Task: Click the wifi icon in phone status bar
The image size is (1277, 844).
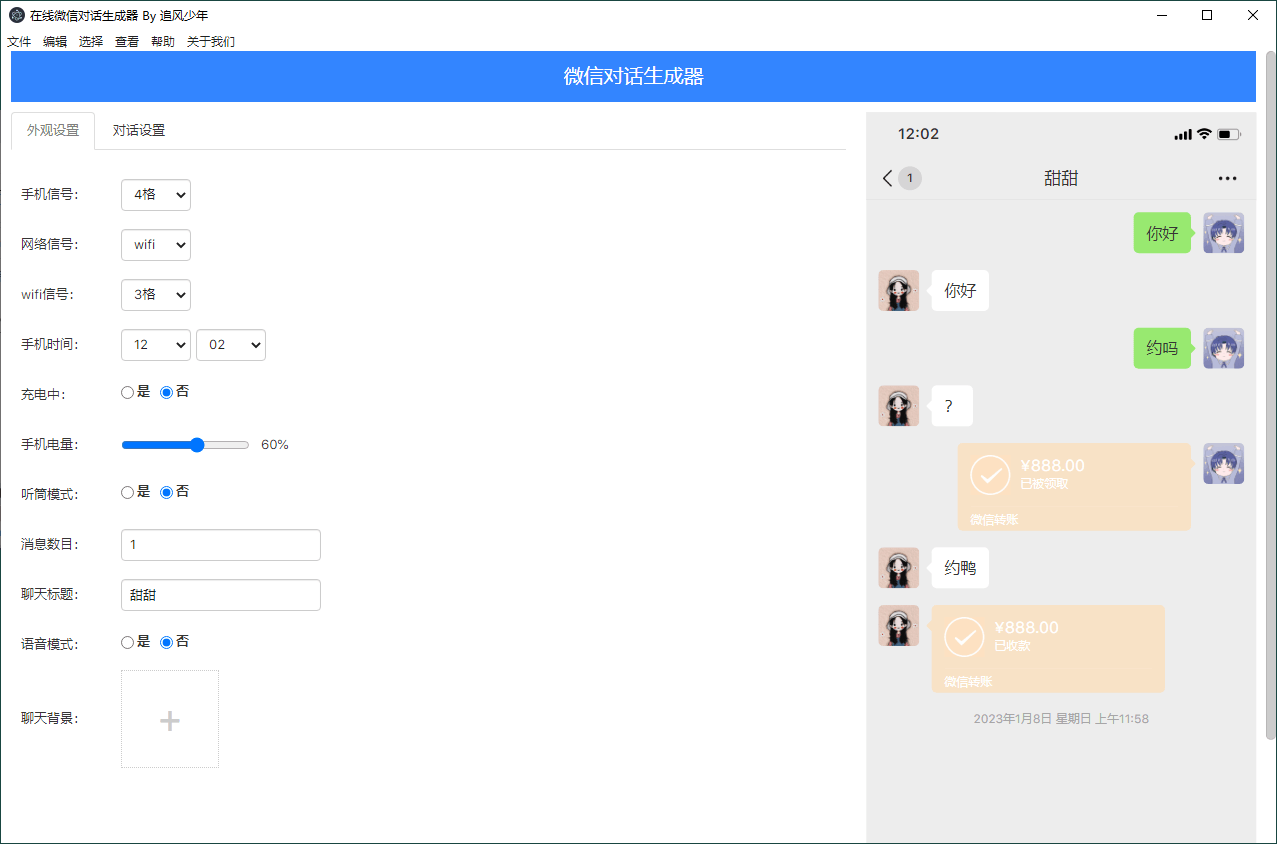Action: [x=1204, y=134]
